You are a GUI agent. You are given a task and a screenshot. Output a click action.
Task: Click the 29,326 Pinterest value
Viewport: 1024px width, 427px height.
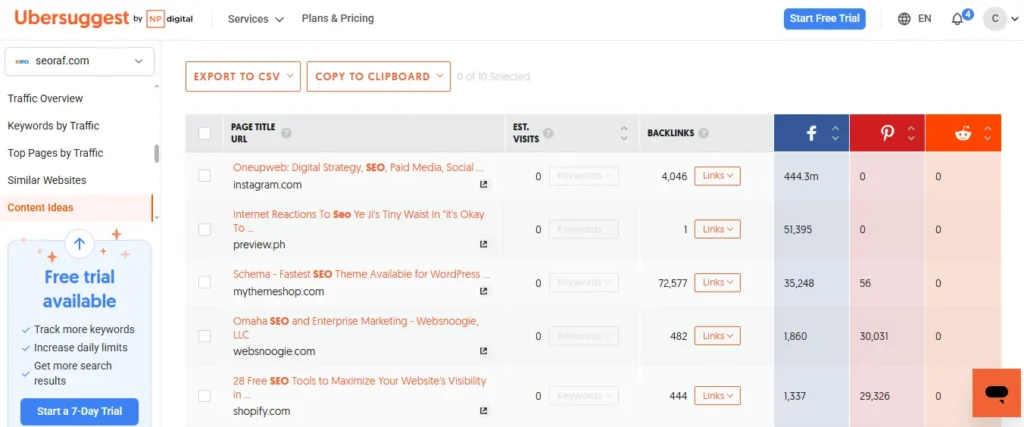[874, 396]
